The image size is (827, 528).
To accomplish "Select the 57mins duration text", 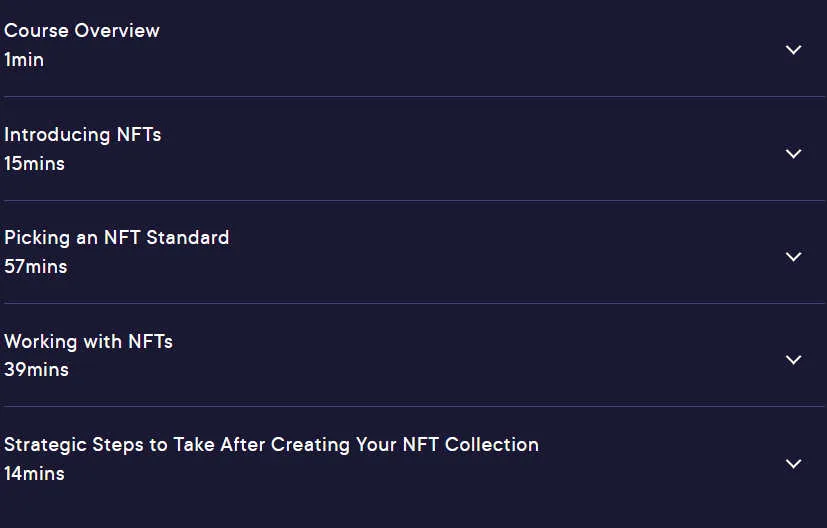I will click(36, 266).
